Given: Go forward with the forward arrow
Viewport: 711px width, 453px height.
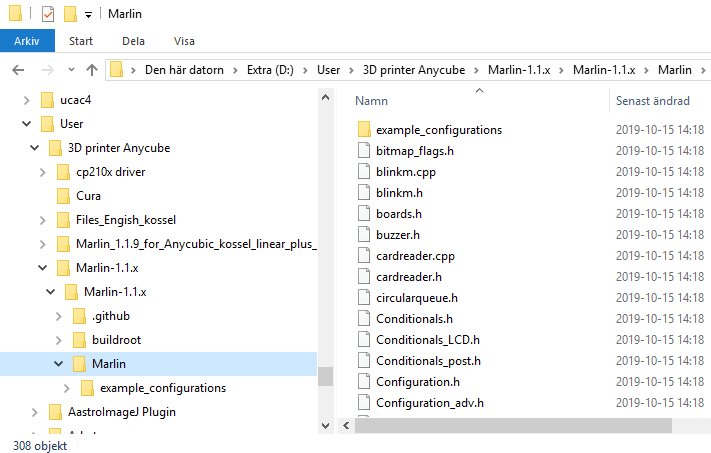Looking at the screenshot, I should coord(48,70).
